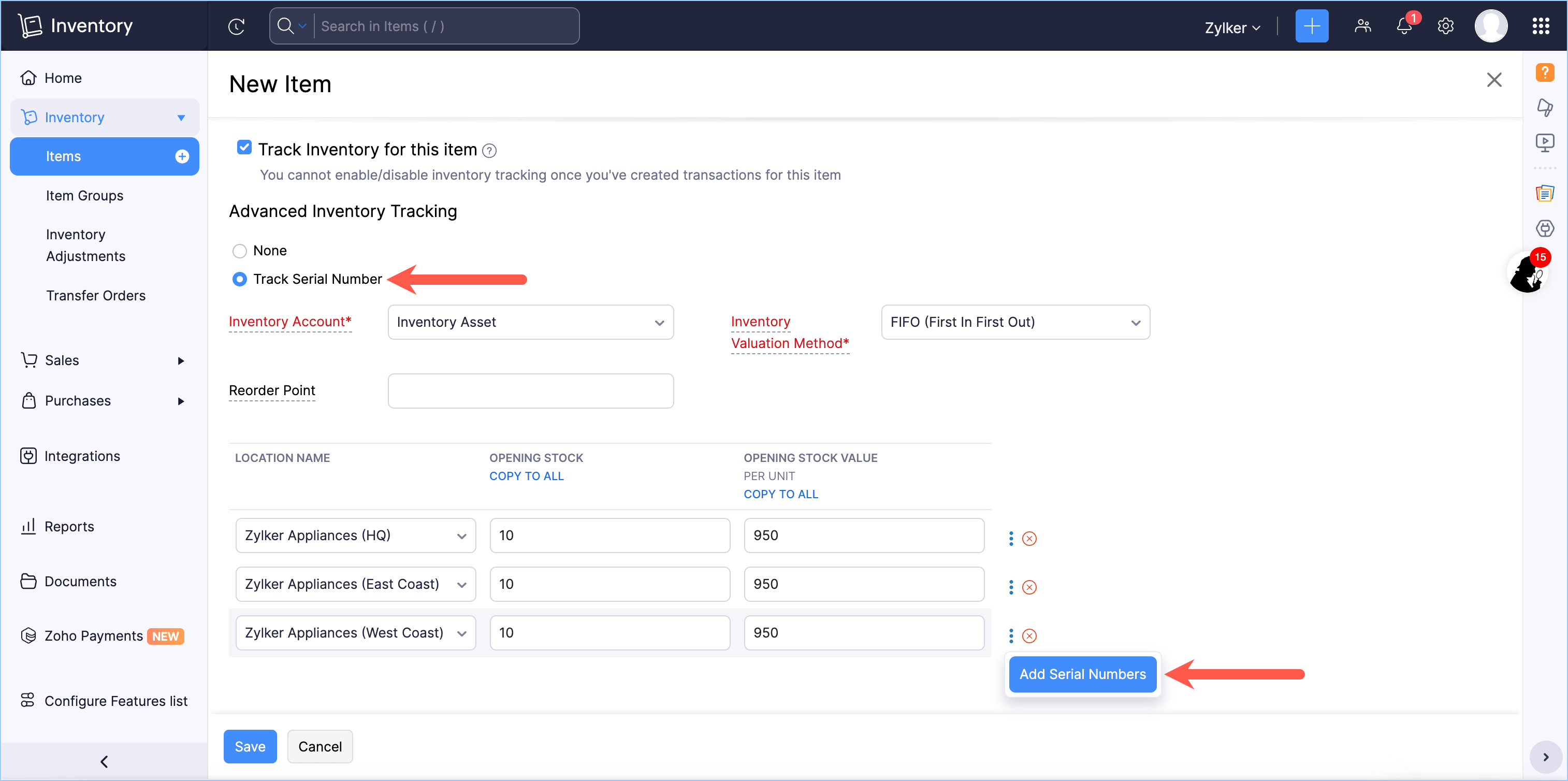Select the Track Serial Number radio button
This screenshot has width=1568, height=781.
point(239,279)
